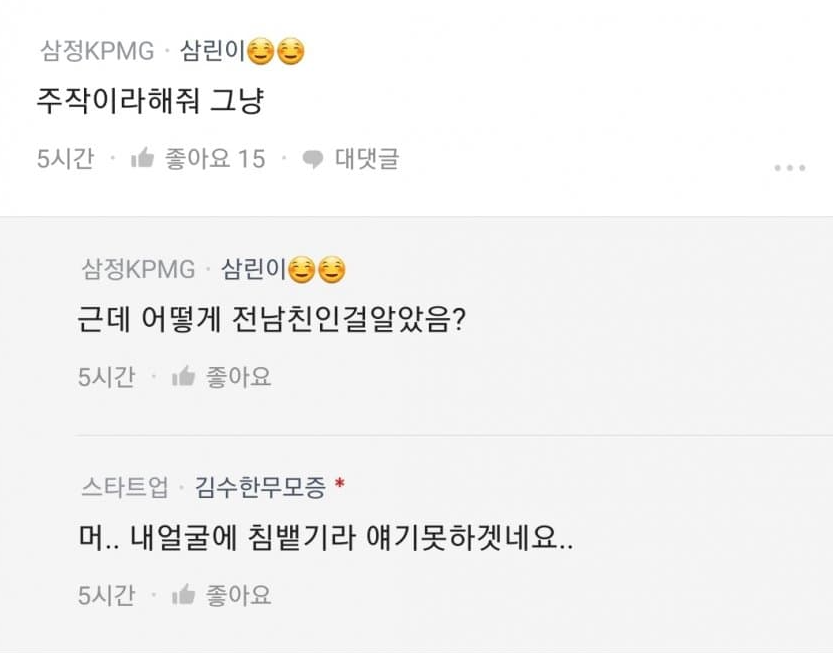Open the three-dot more options menu
This screenshot has height=653, width=833.
(789, 168)
